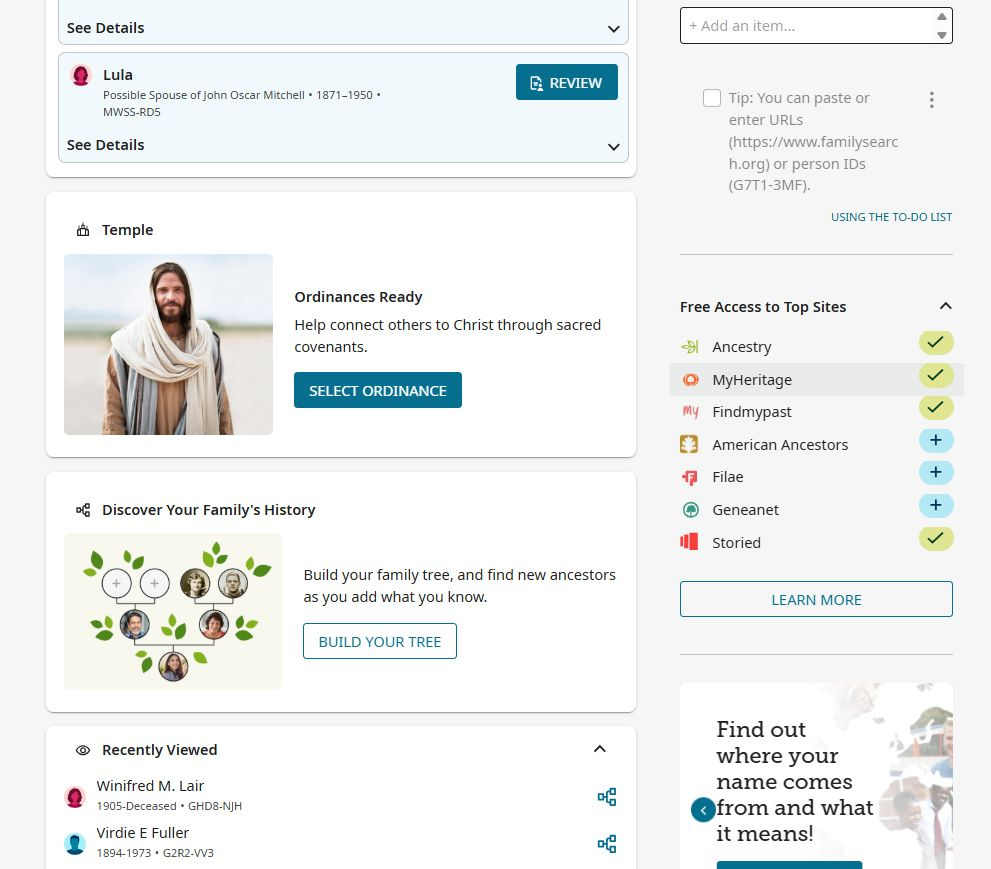Open tree view for Virdie E Fuller

607,844
